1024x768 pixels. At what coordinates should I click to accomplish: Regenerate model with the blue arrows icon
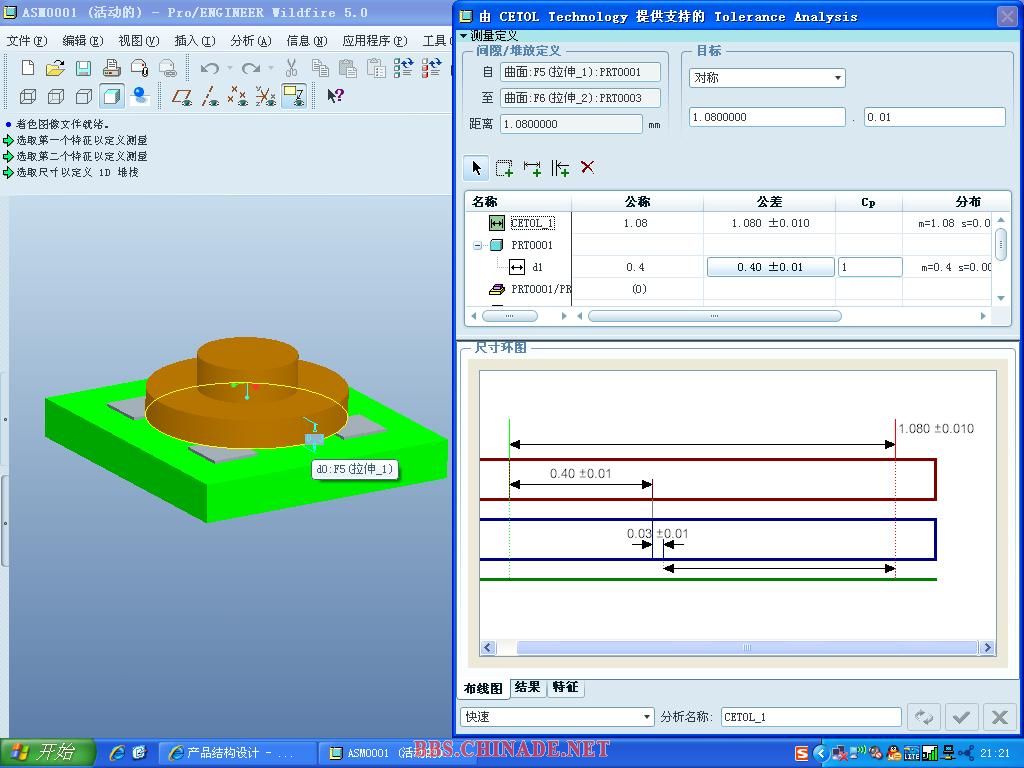403,68
